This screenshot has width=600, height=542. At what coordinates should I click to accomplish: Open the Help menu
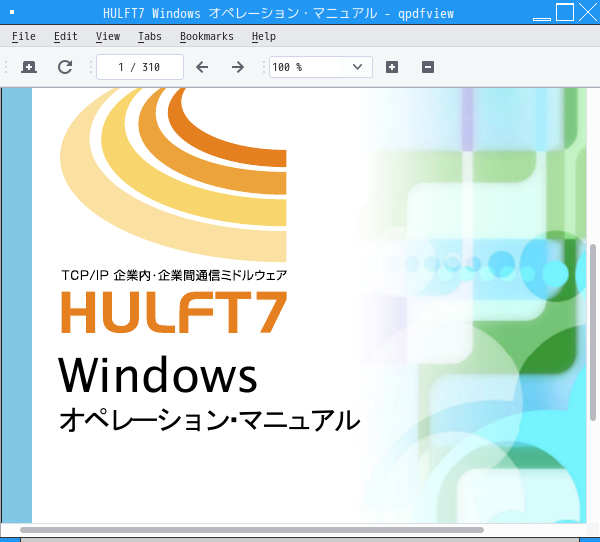[264, 36]
